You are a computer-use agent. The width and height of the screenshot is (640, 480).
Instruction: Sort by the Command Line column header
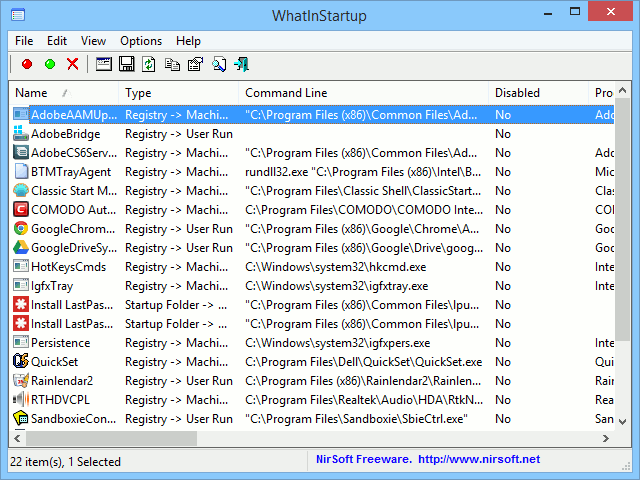pos(363,93)
